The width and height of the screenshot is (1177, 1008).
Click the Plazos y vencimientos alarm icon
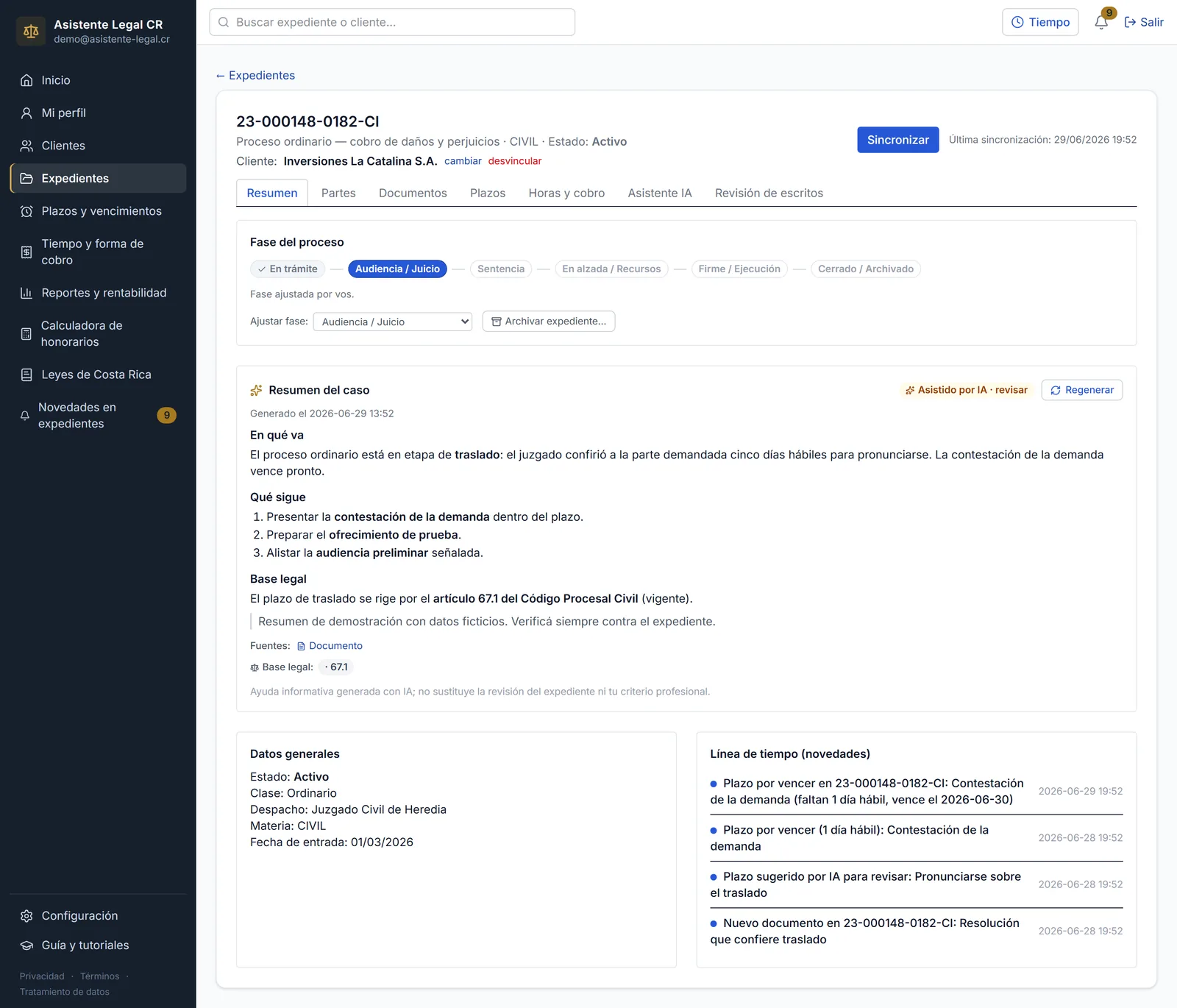tap(26, 211)
